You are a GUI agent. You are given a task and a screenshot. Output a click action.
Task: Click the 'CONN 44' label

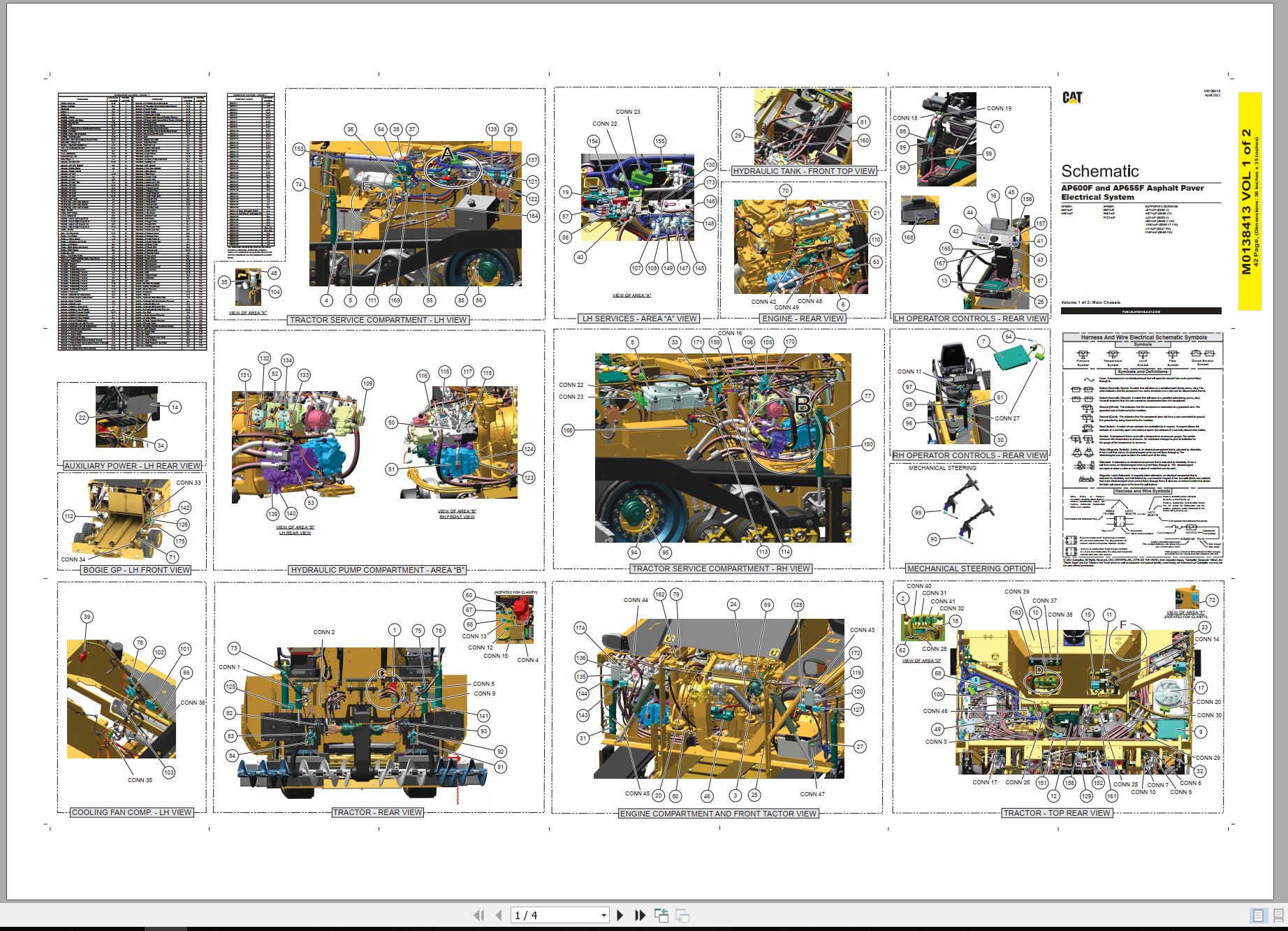coord(636,600)
